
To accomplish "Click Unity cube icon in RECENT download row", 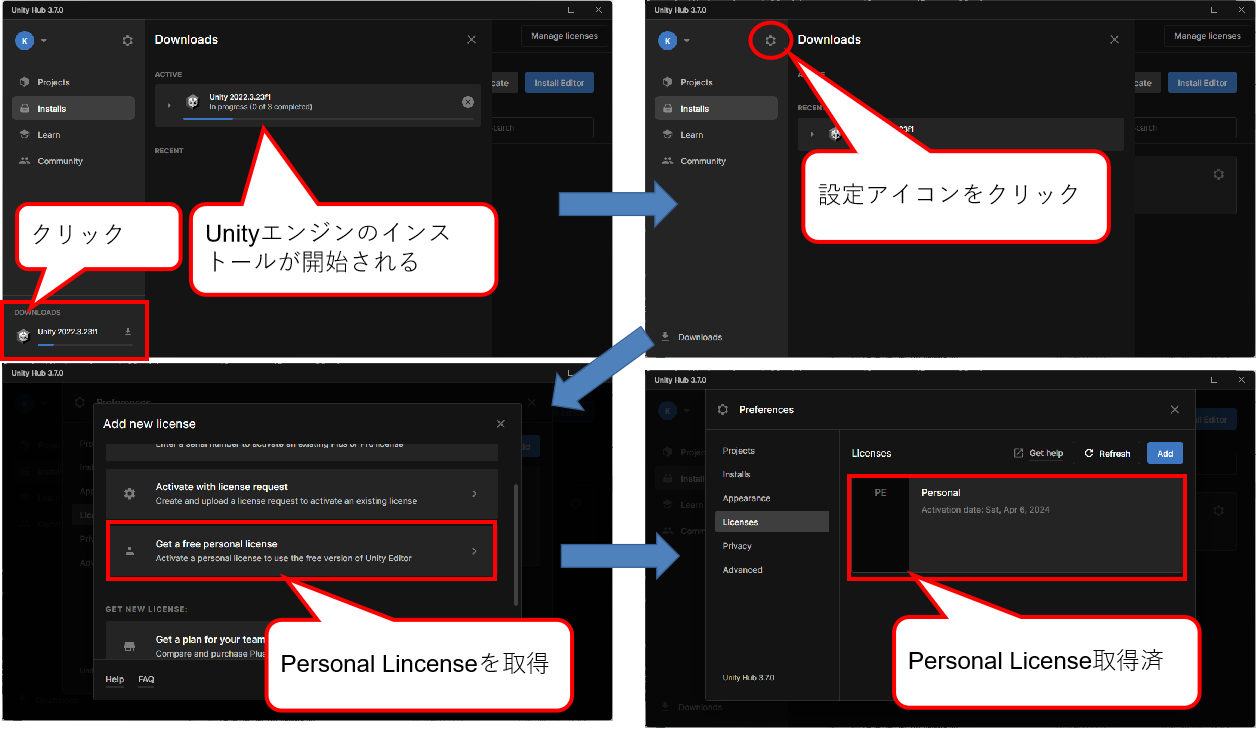I will point(835,134).
